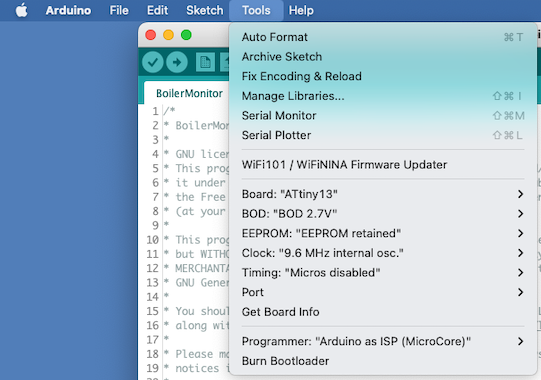Select Fix Encoding & Reload

[383, 76]
